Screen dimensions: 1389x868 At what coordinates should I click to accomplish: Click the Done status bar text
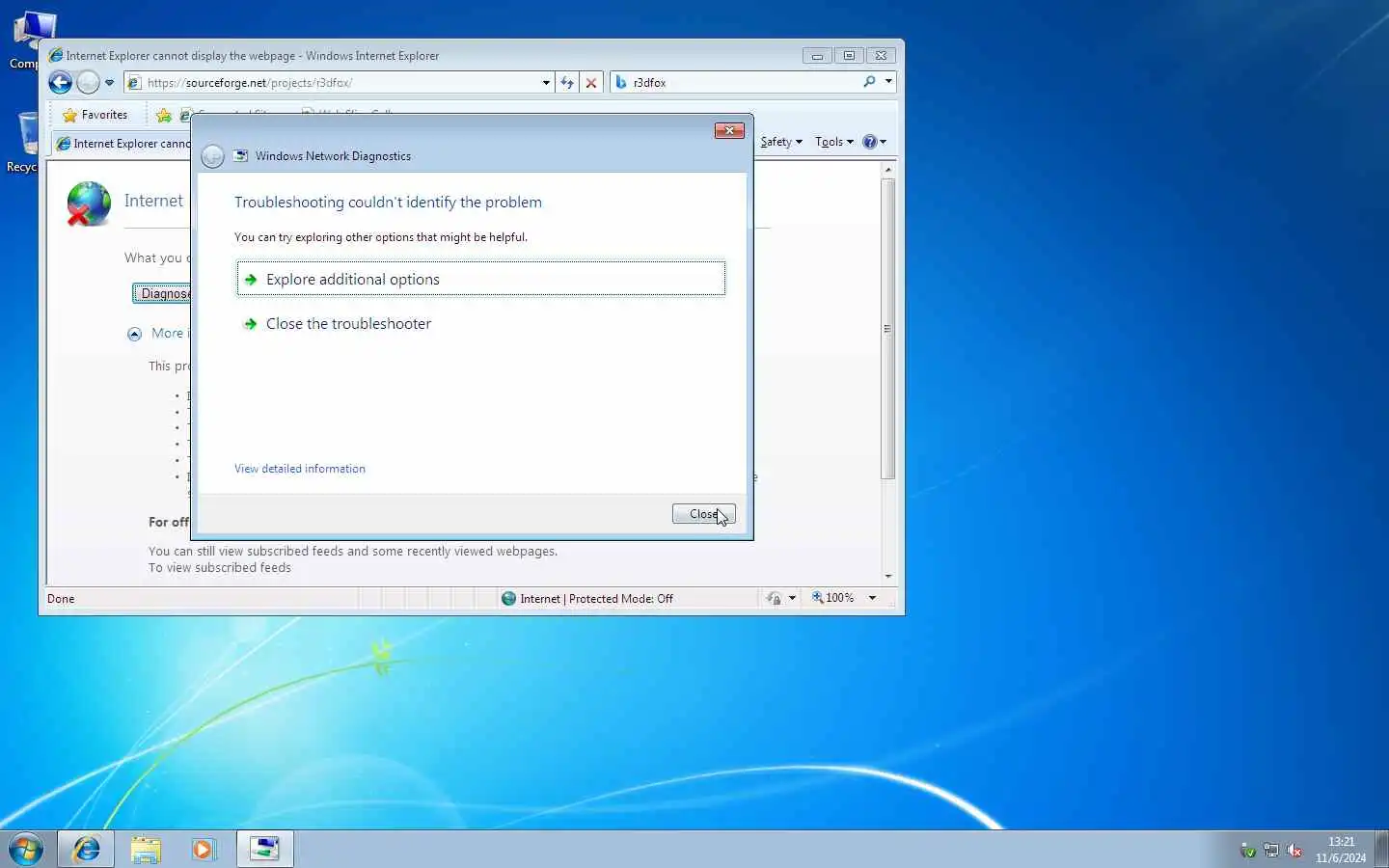(x=61, y=599)
